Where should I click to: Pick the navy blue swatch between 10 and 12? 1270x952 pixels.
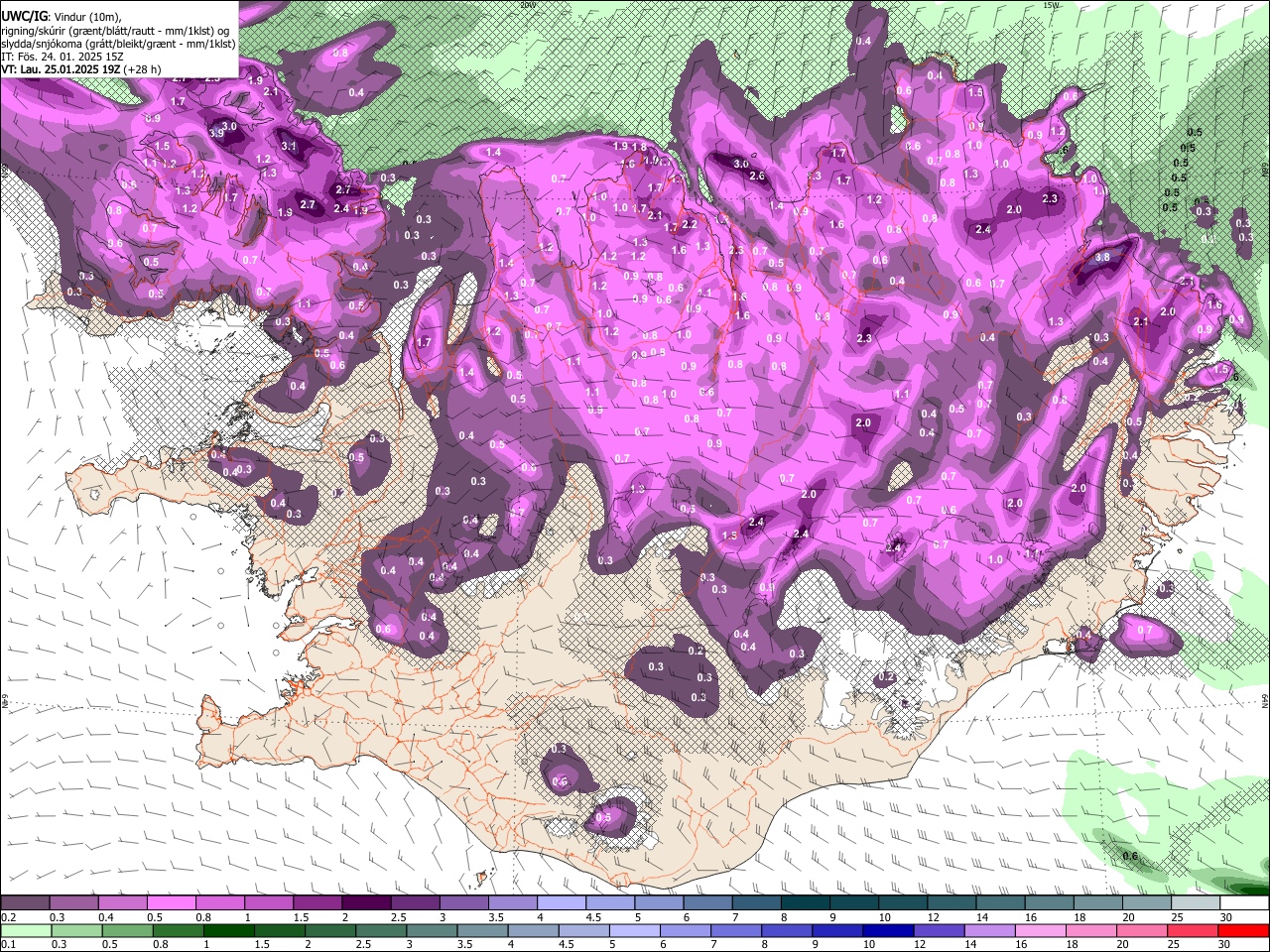pyautogui.click(x=887, y=931)
